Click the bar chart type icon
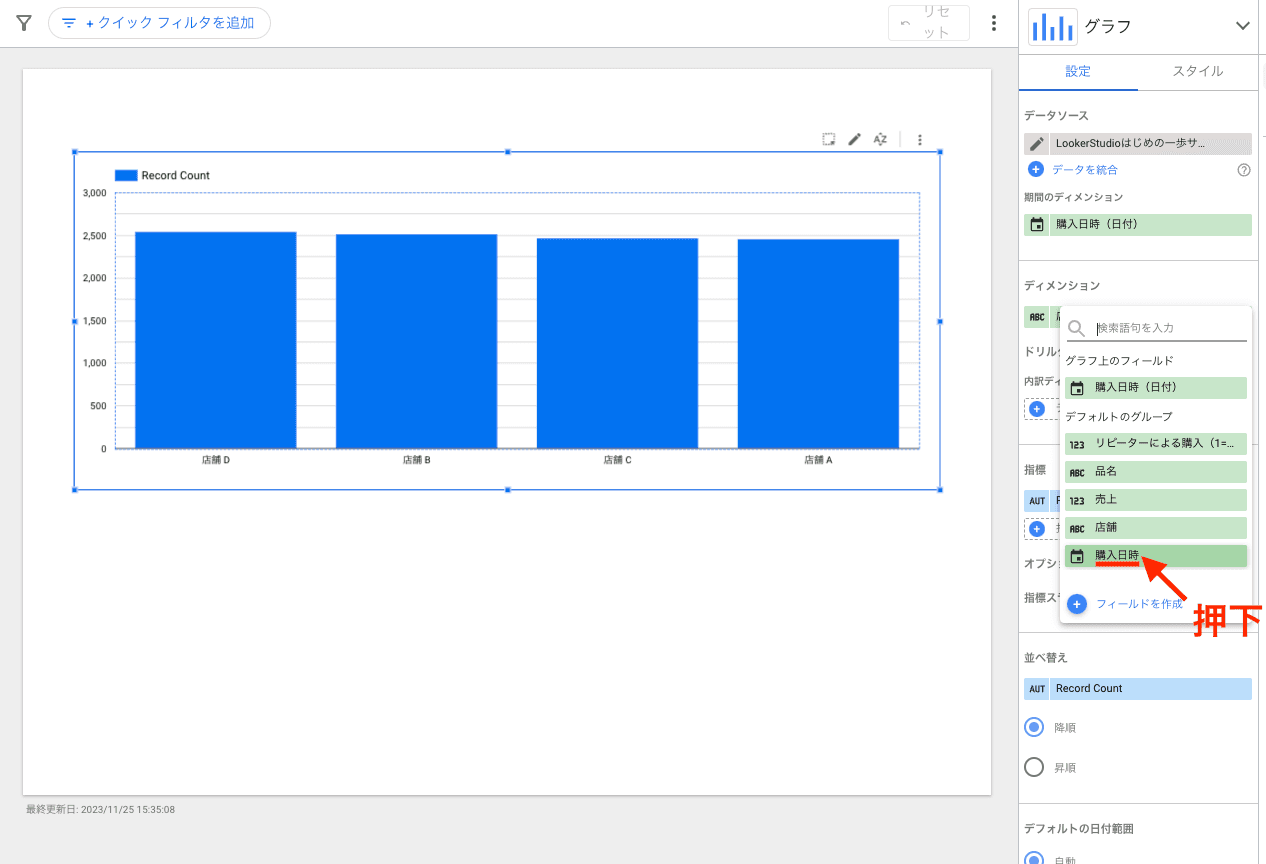This screenshot has width=1266, height=864. (1052, 27)
